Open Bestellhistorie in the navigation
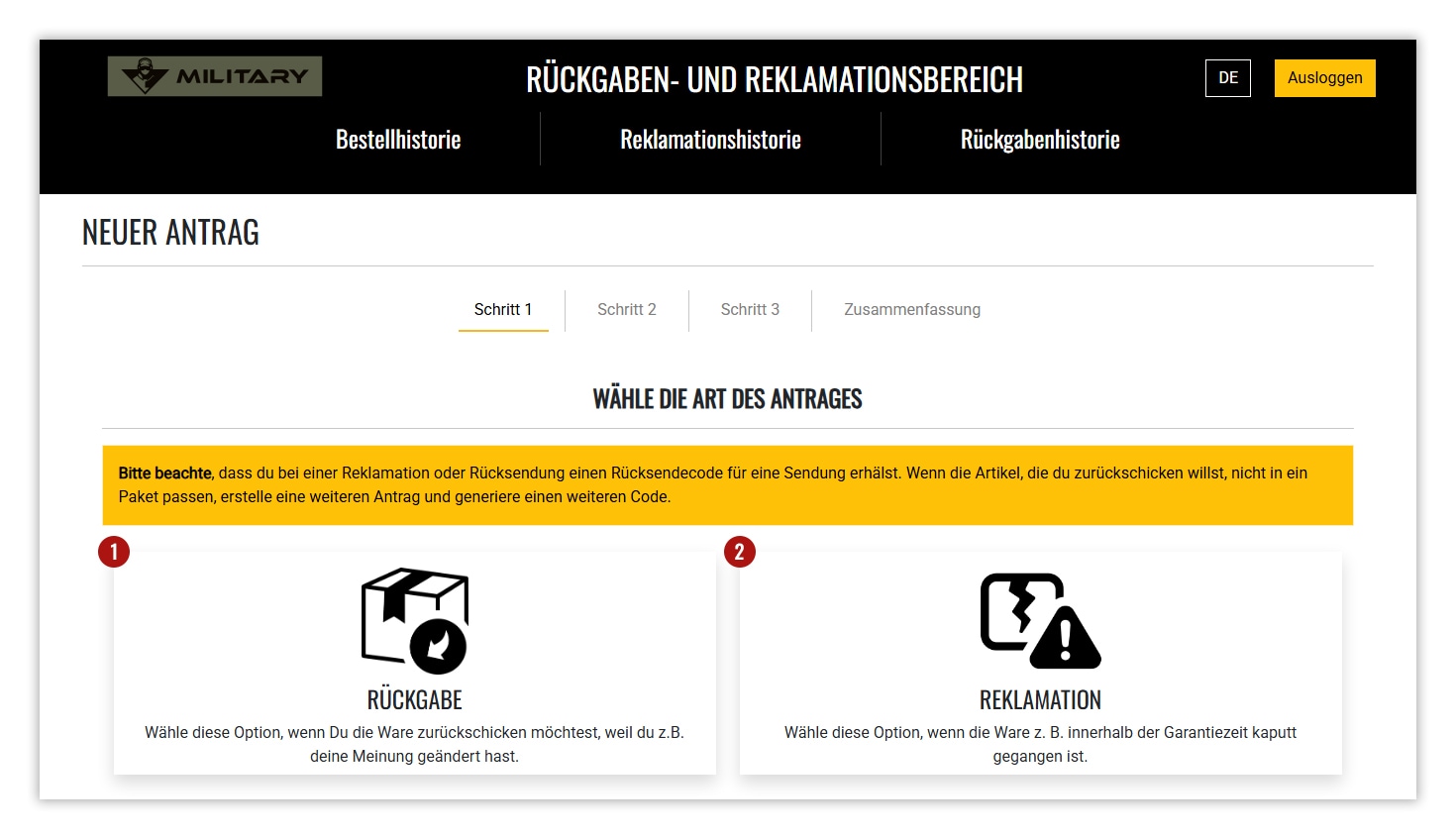1456x839 pixels. click(x=398, y=140)
